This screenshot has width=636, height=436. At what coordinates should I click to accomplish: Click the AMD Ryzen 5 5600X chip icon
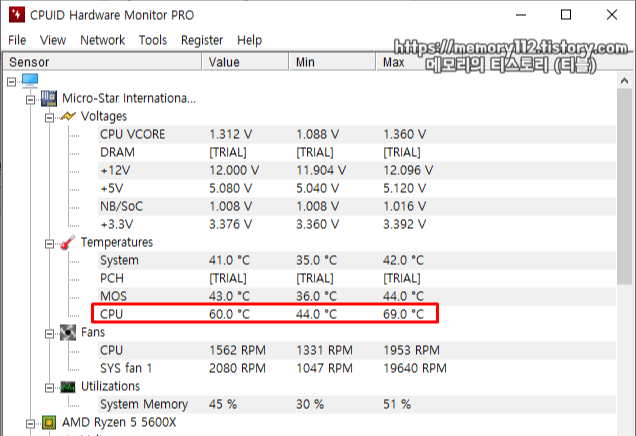click(49, 423)
